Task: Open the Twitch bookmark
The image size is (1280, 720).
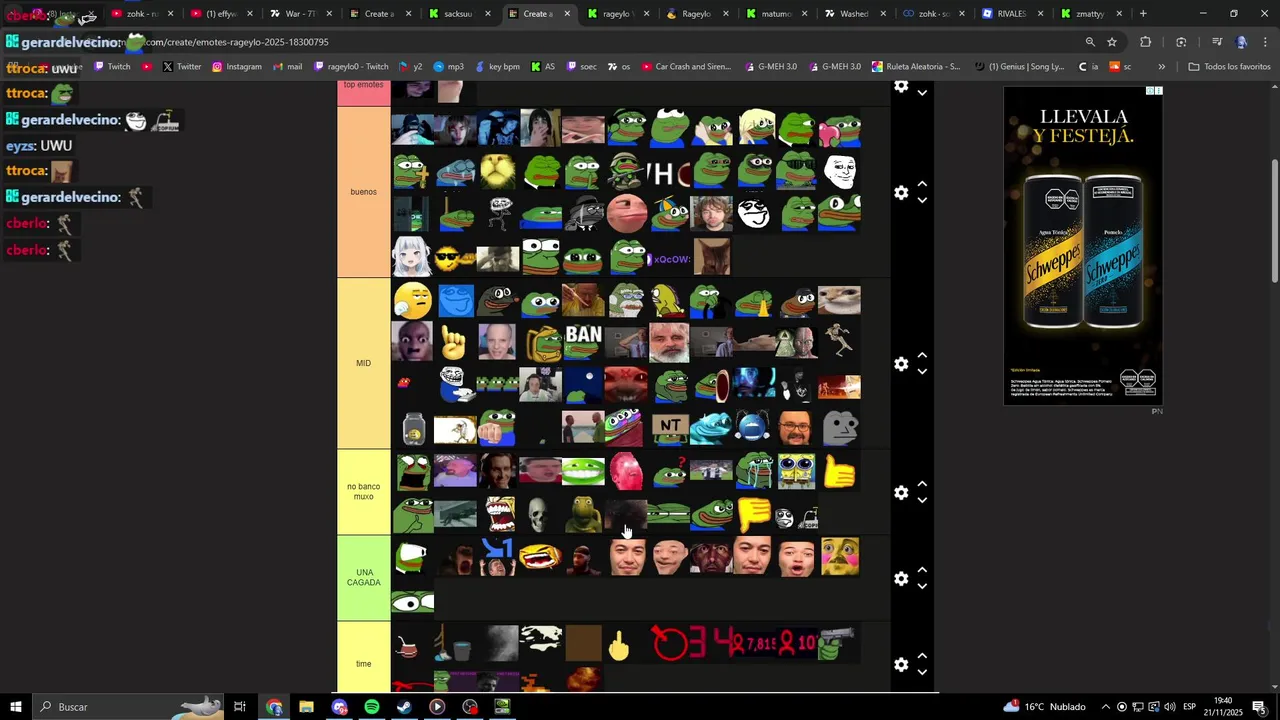Action: (x=113, y=67)
